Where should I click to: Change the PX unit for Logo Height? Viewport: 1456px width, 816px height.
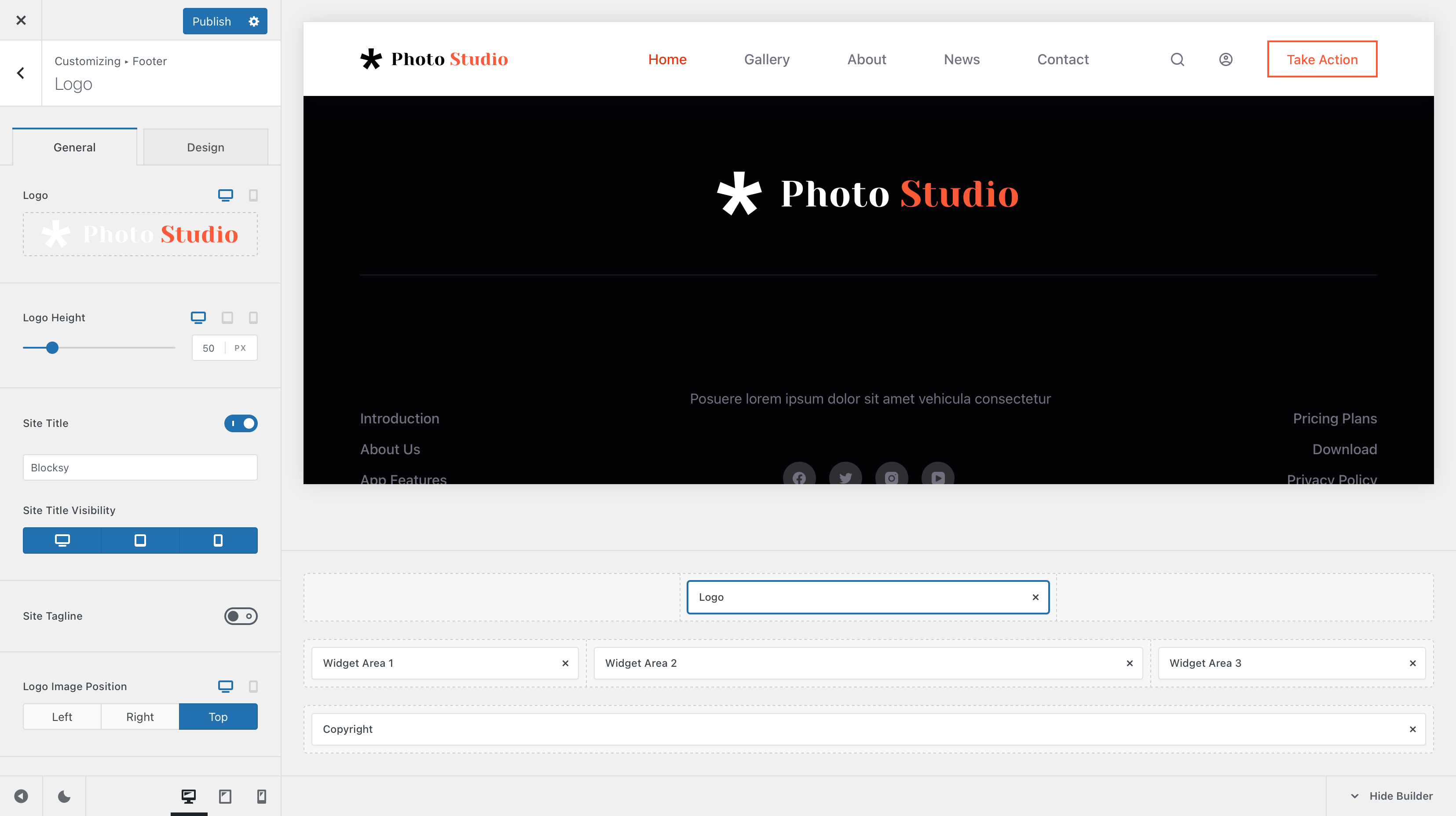pyautogui.click(x=240, y=348)
